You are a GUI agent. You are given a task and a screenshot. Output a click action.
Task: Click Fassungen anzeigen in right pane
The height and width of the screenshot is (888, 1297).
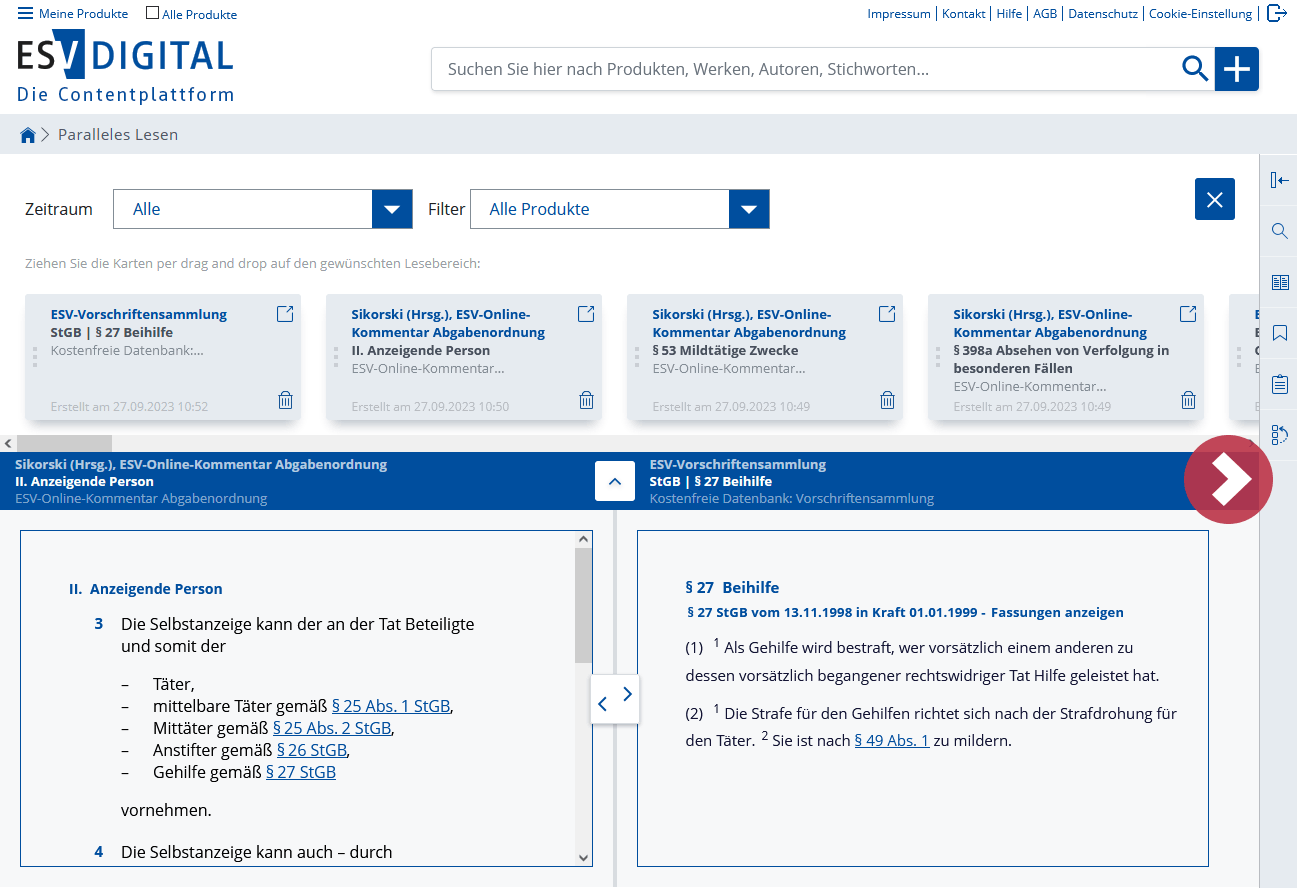pos(1057,612)
